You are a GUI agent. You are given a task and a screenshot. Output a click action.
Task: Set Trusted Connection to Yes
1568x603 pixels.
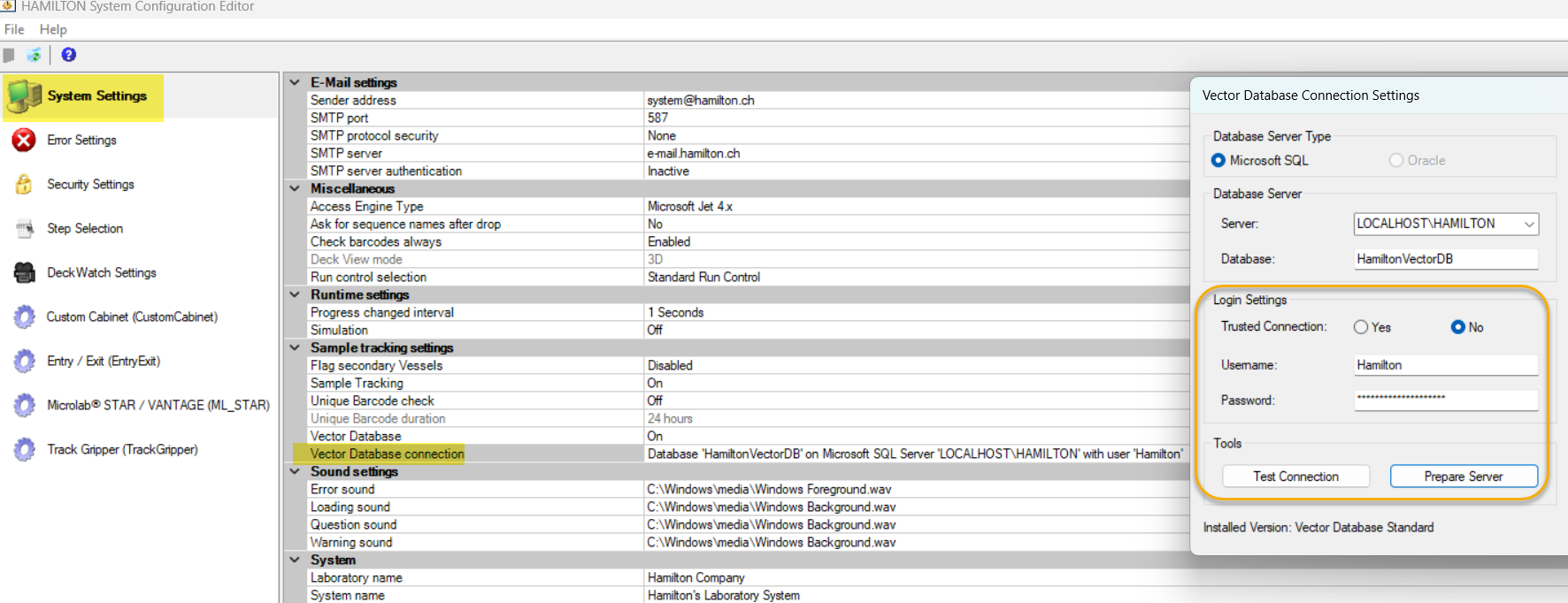[1361, 327]
